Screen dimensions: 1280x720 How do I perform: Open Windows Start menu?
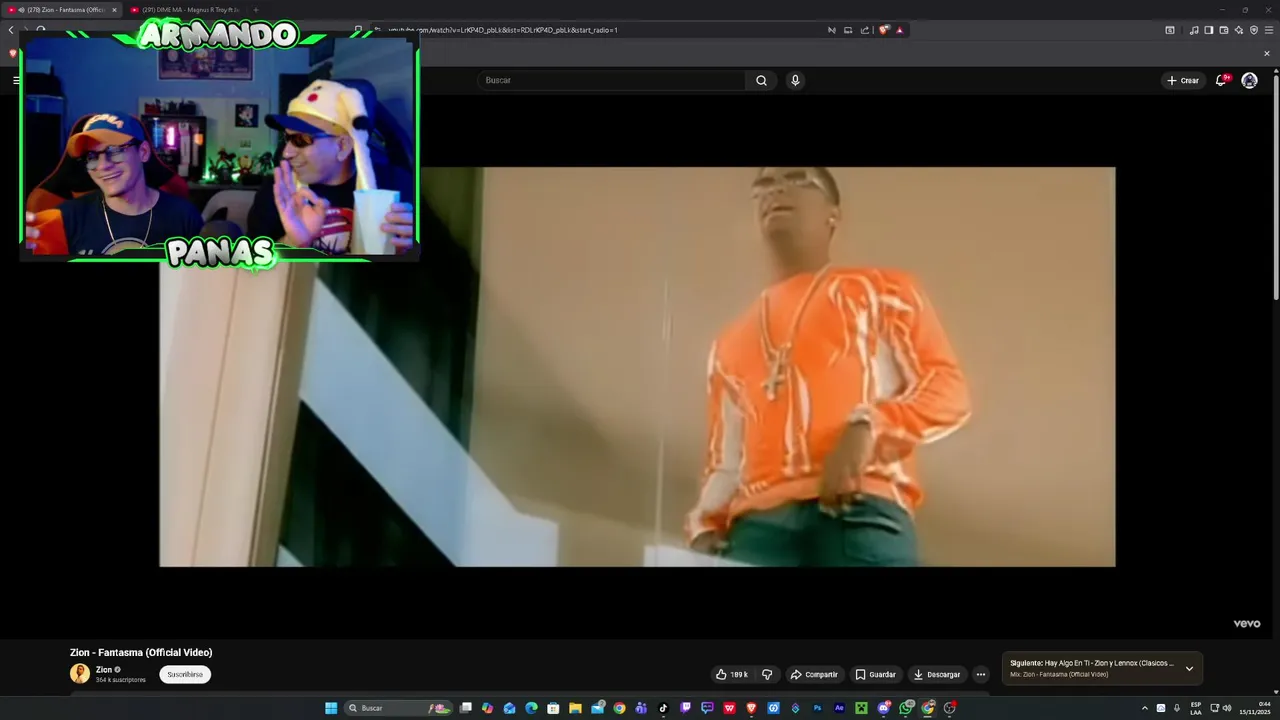331,708
